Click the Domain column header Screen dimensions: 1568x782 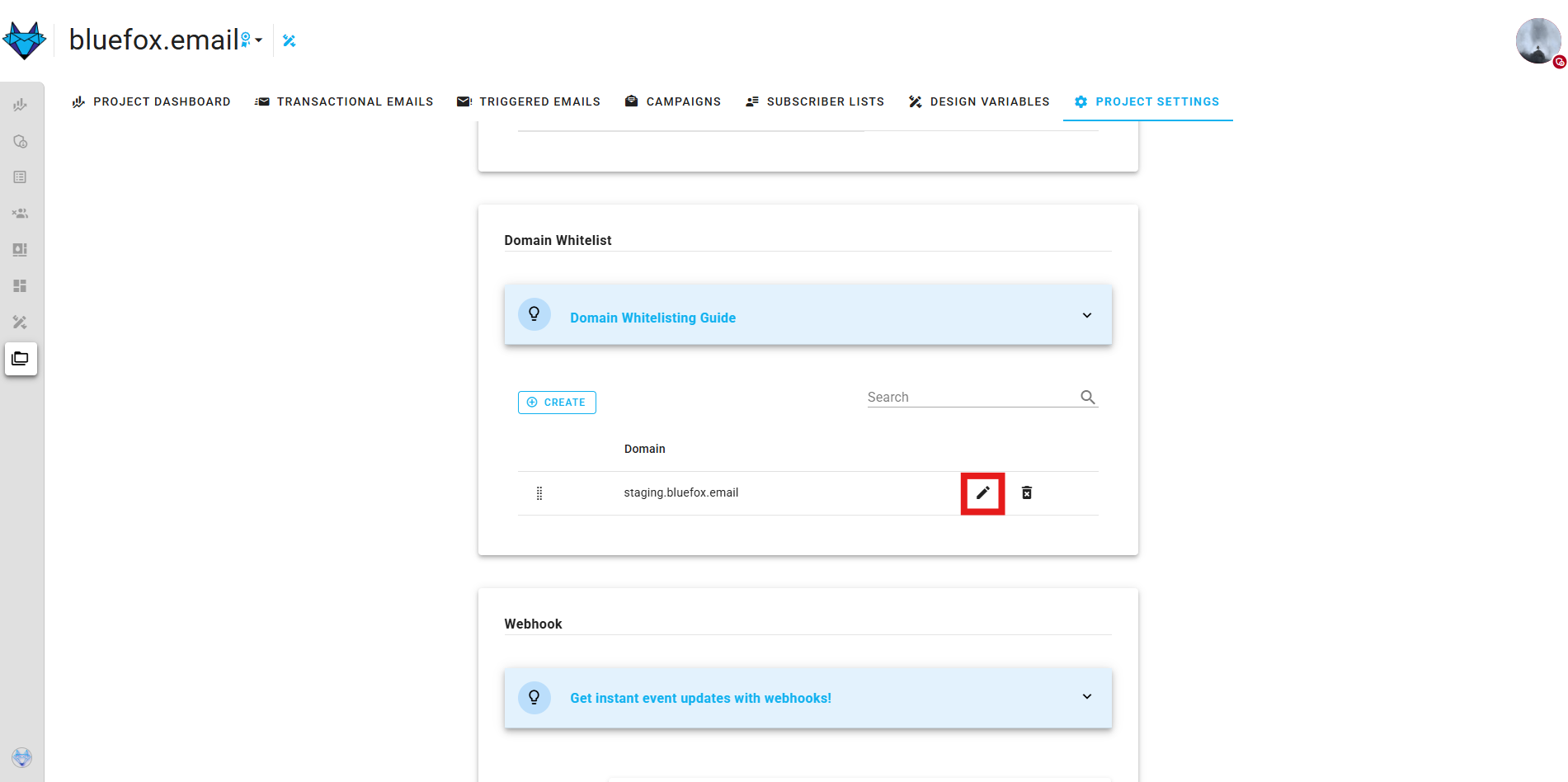[645, 449]
